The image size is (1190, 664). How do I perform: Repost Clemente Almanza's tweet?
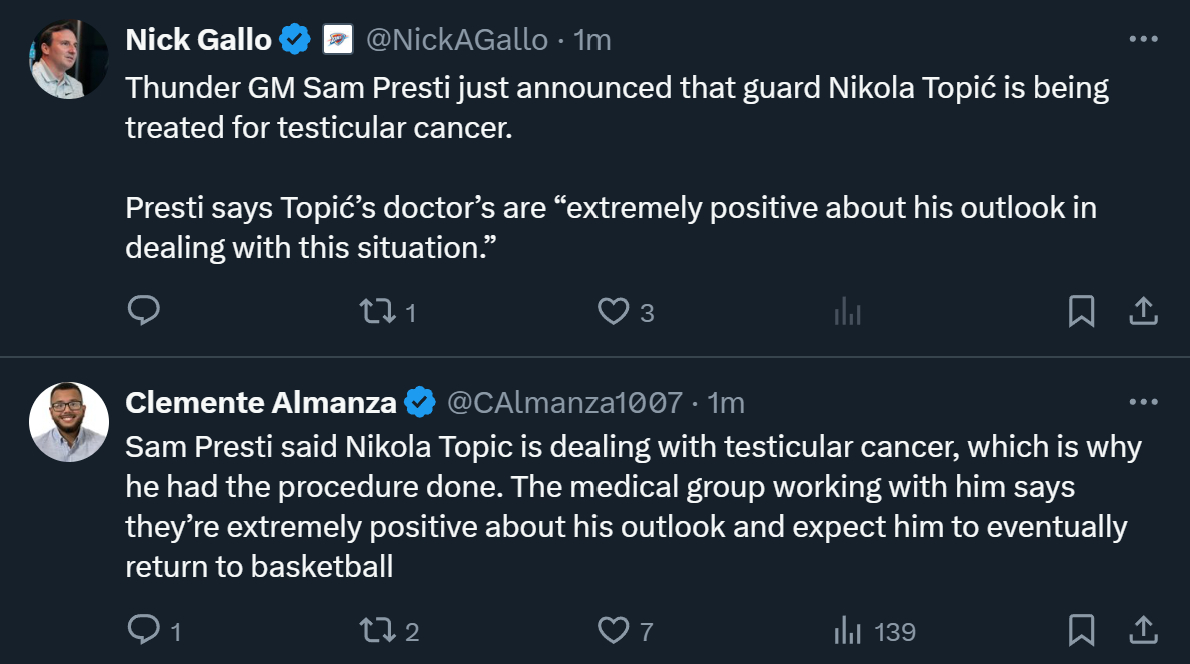(377, 630)
